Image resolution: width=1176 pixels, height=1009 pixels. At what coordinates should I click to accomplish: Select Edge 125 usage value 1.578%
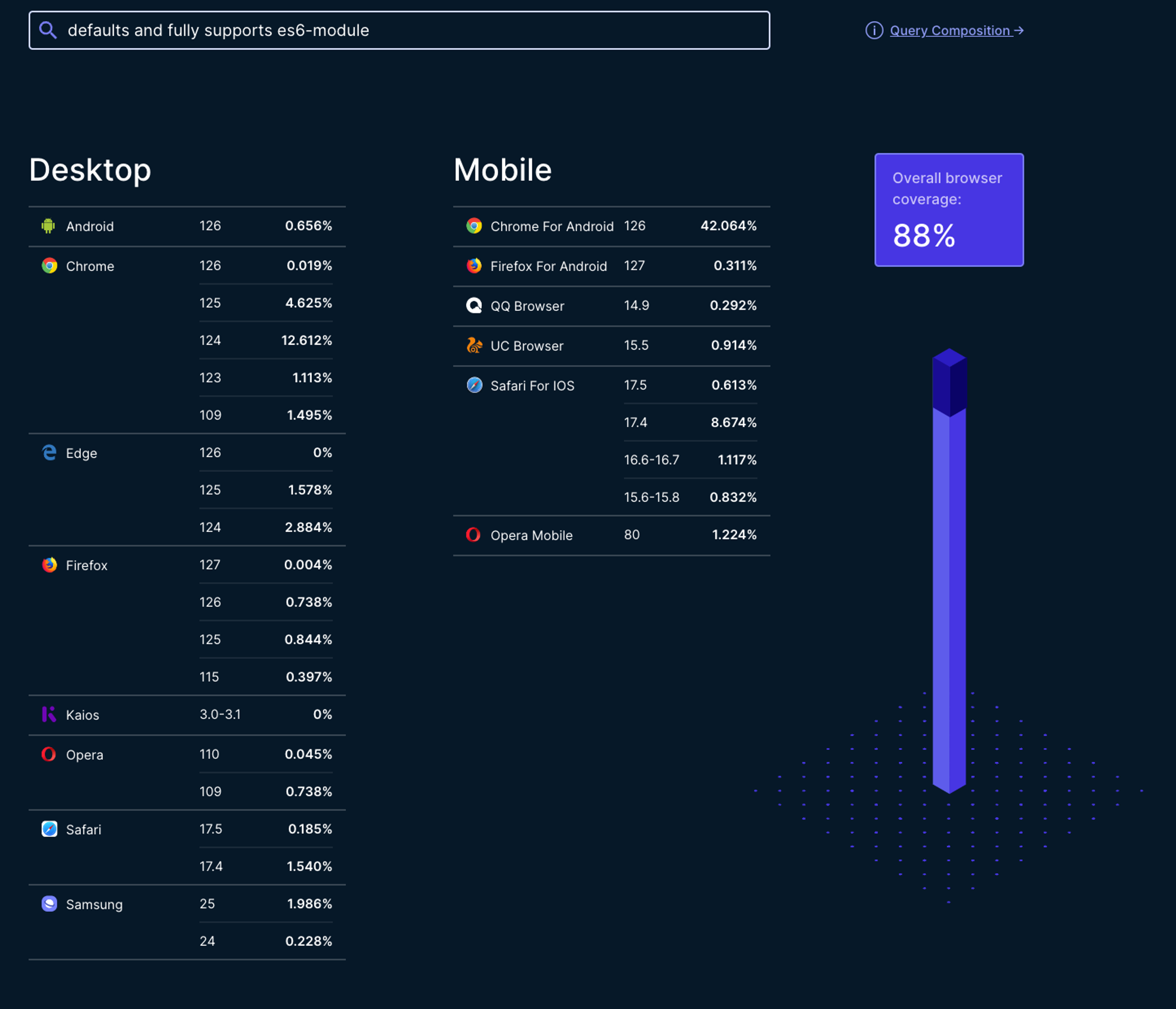[x=310, y=490]
